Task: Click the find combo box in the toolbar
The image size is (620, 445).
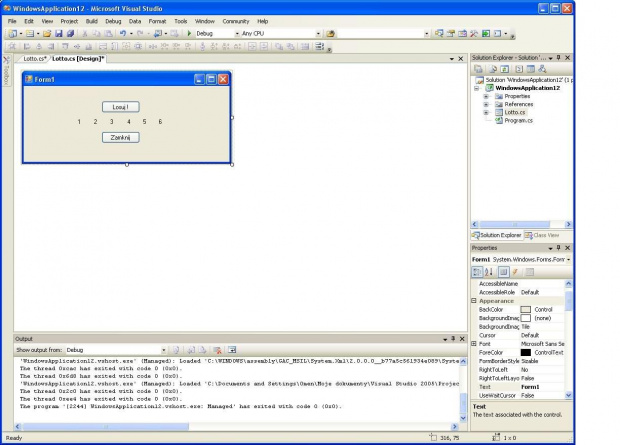Action: coord(384,34)
